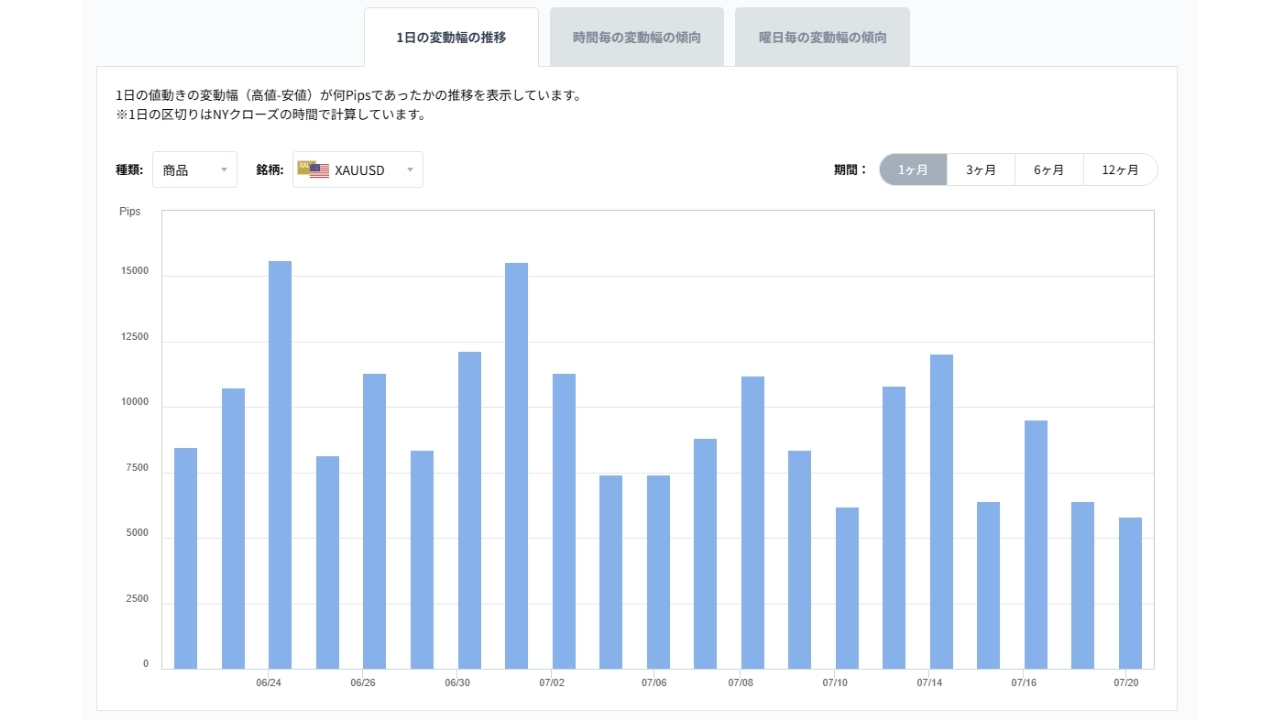The image size is (1280, 720).
Task: Select the 1ヶ月 period option
Action: (x=913, y=170)
